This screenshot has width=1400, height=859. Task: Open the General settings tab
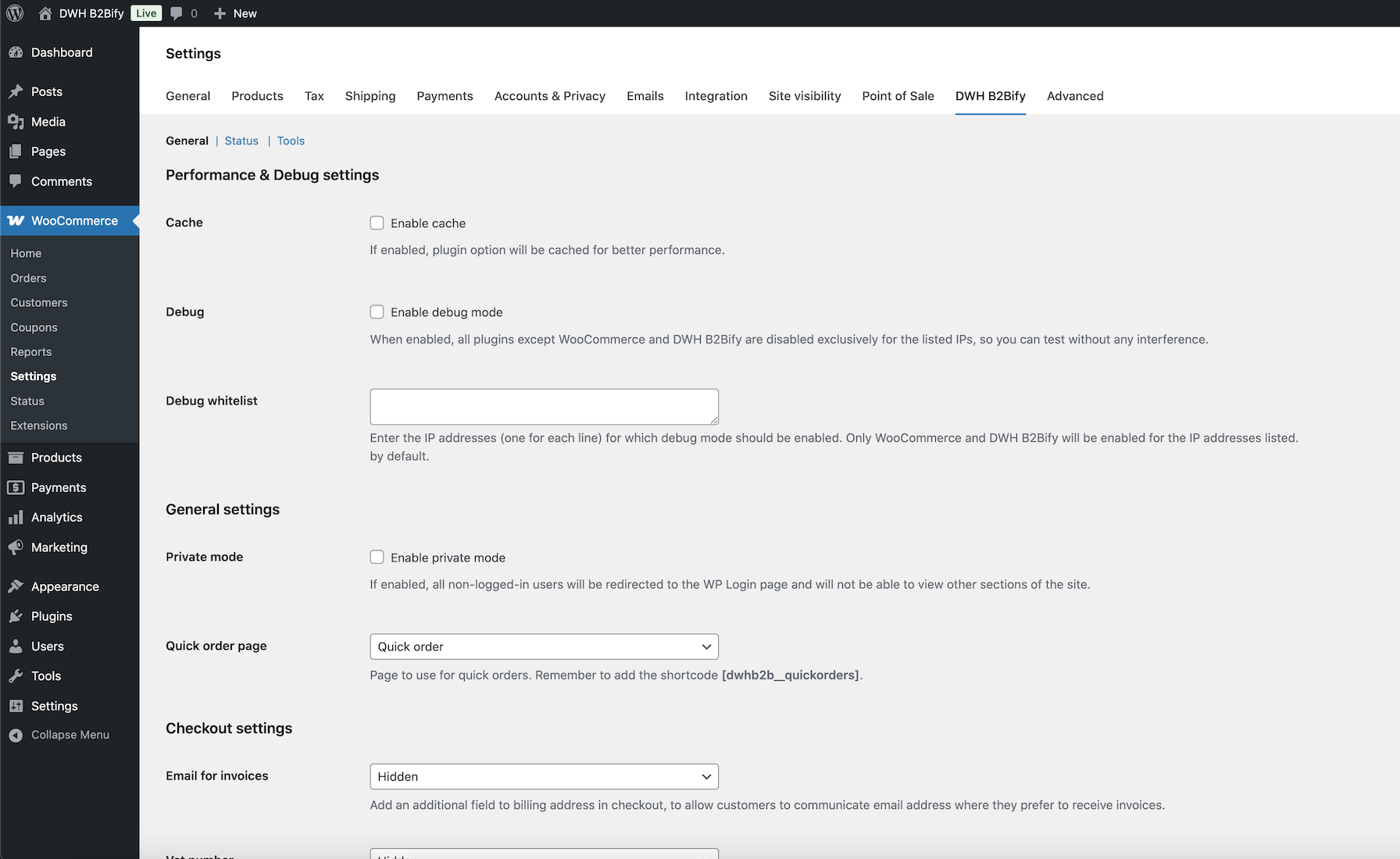187,96
